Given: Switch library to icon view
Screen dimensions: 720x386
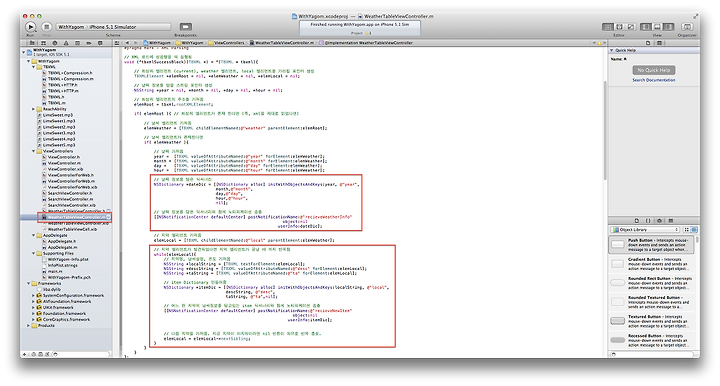Looking at the screenshot, I should (687, 229).
